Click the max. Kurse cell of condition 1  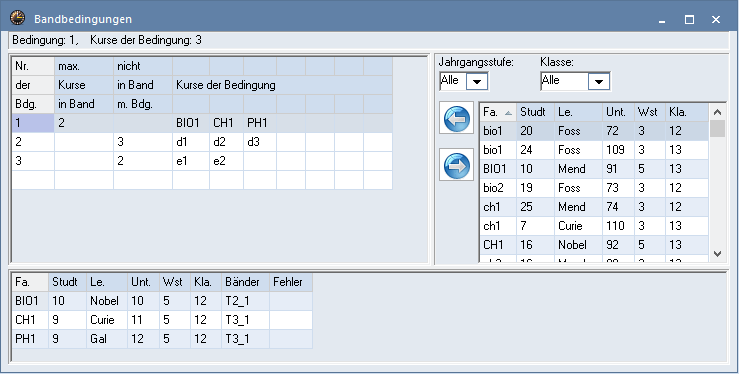(84, 123)
